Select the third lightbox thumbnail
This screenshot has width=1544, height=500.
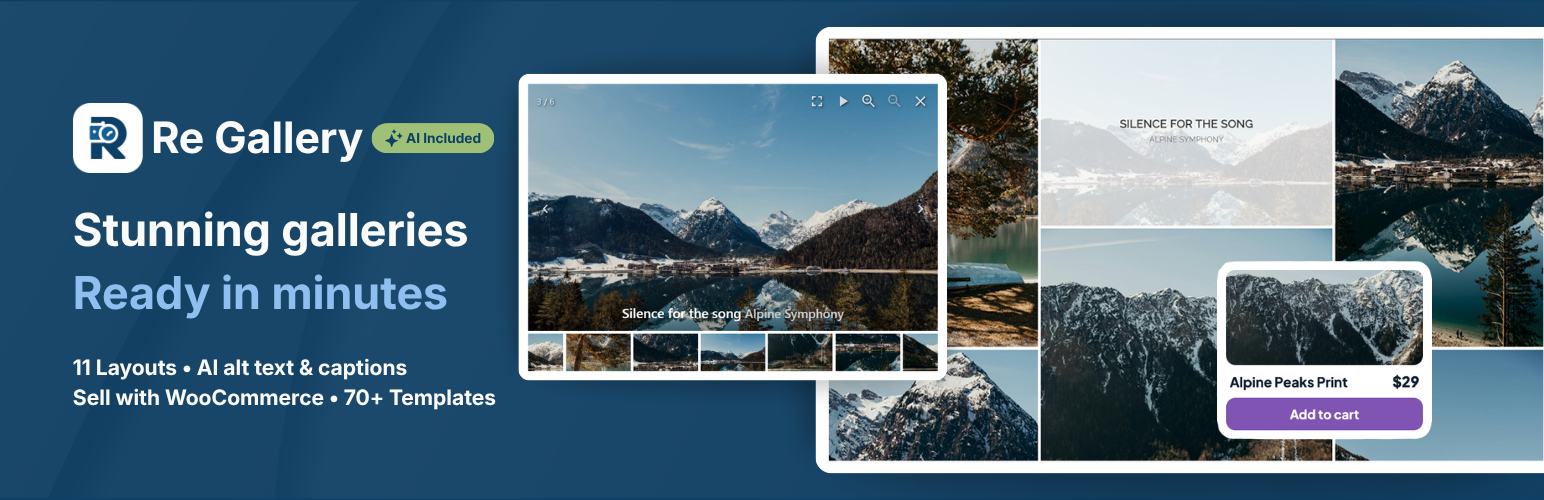(665, 352)
